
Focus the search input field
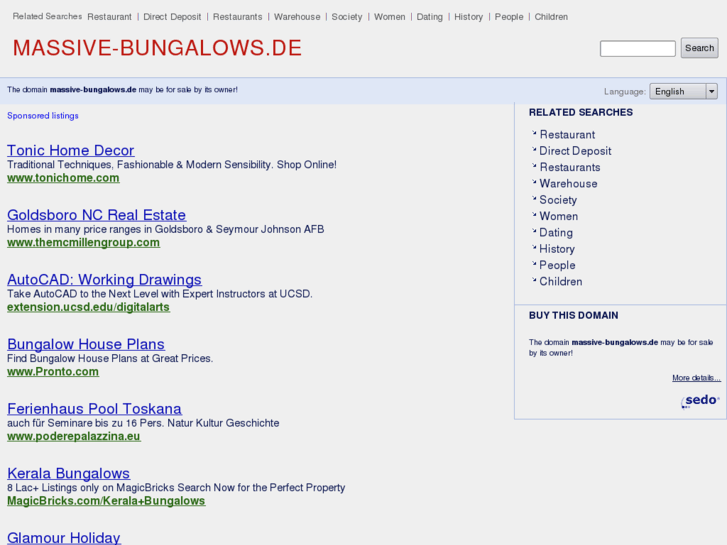[x=638, y=48]
